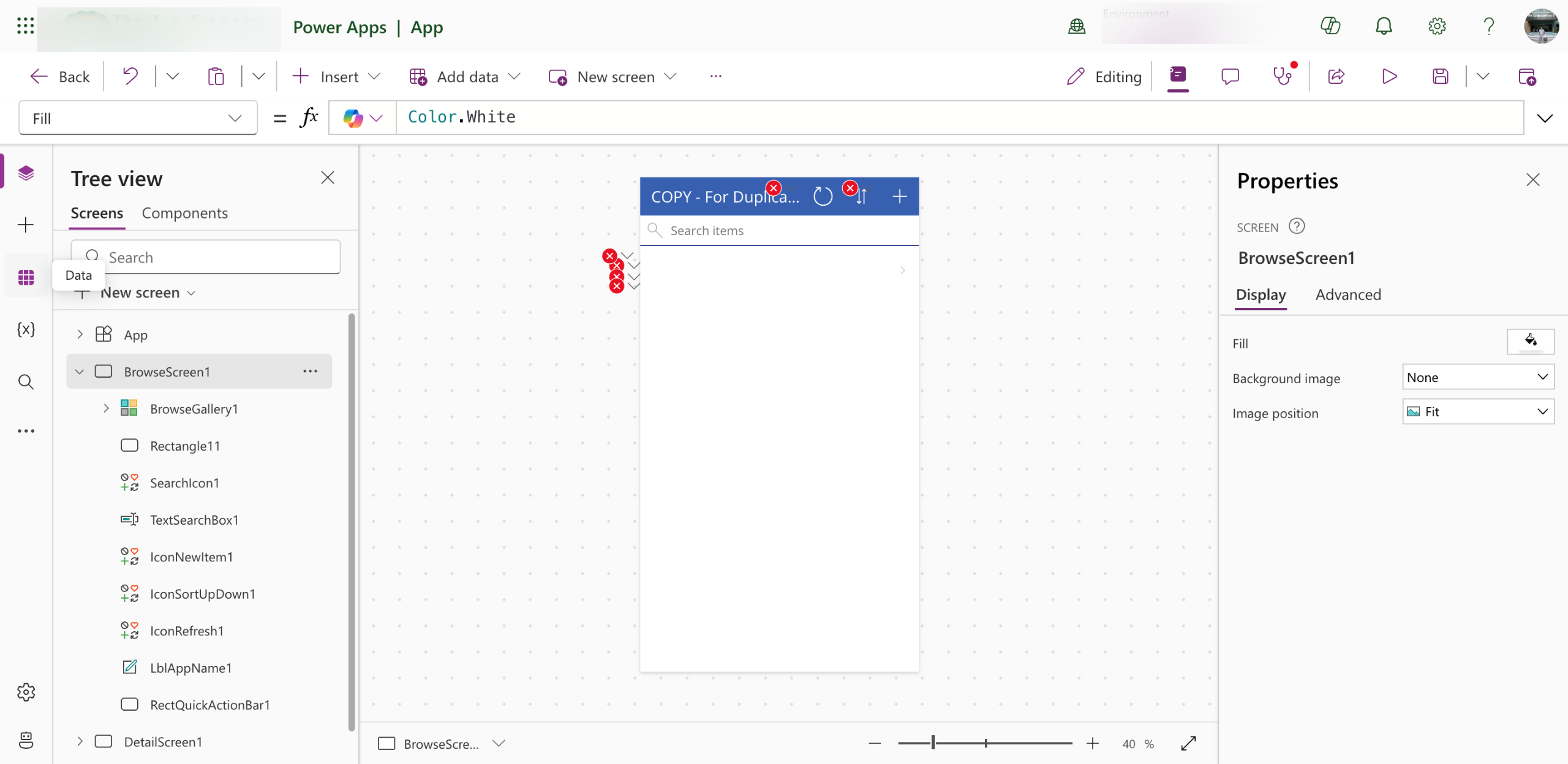Open the Virtual agent icon in sidebar
This screenshot has width=1568, height=764.
26,740
